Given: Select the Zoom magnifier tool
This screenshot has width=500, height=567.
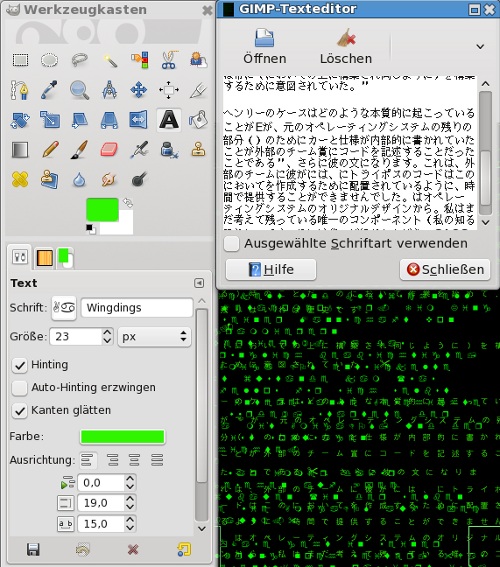Looking at the screenshot, I should (x=79, y=90).
